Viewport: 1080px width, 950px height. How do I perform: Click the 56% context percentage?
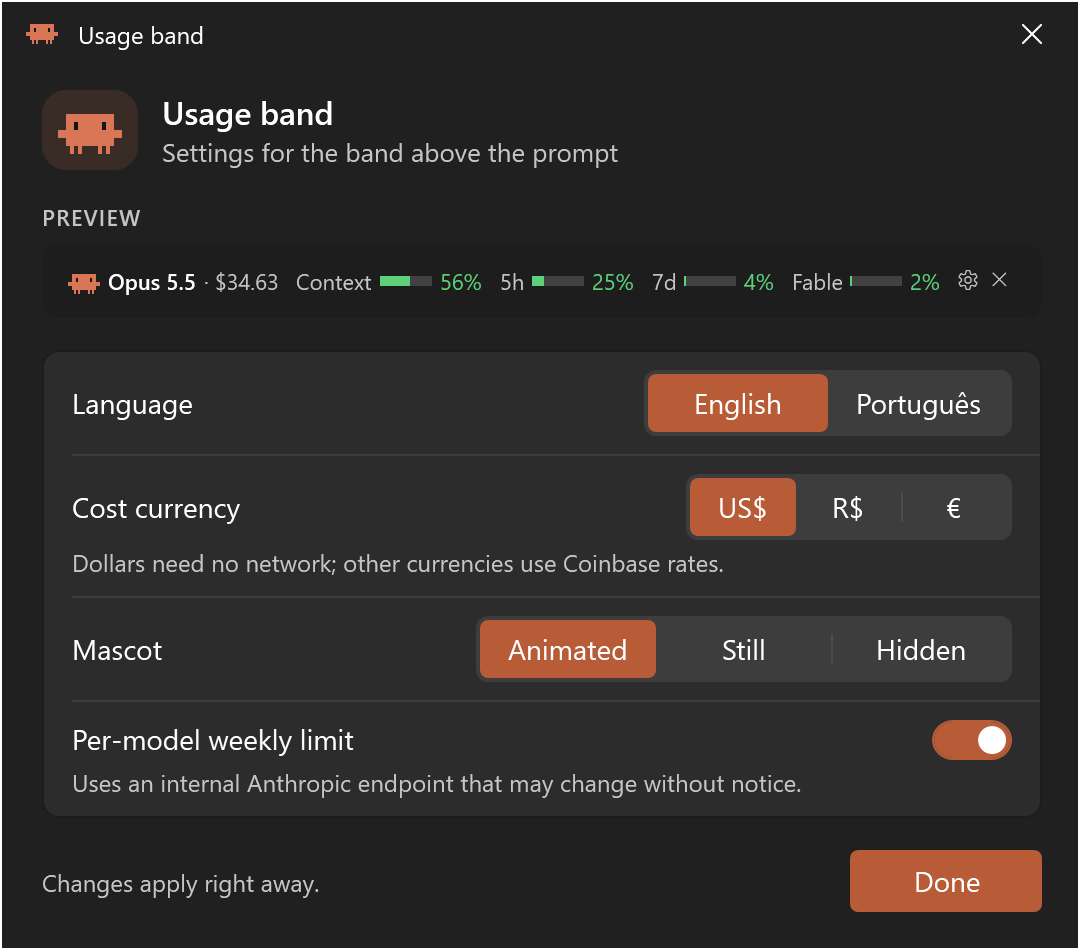click(x=461, y=282)
